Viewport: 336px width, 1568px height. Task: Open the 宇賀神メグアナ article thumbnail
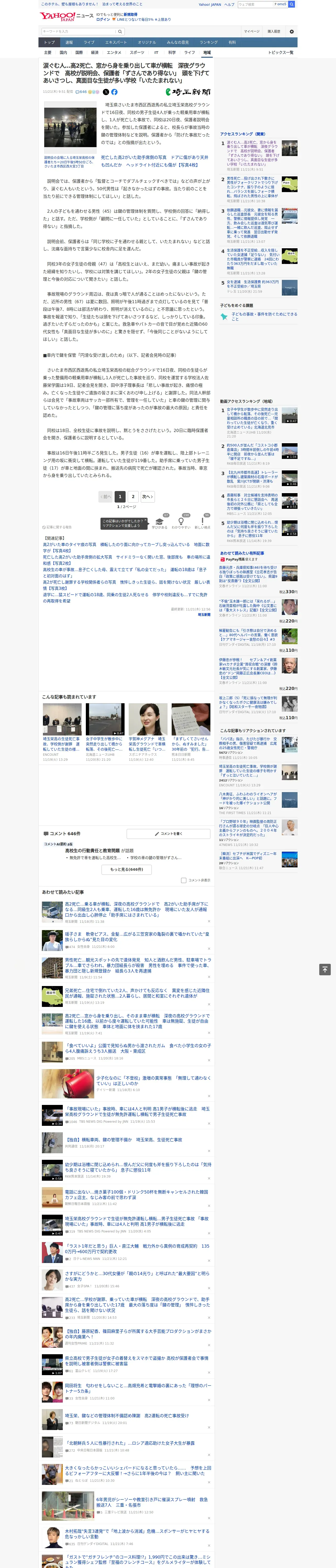[148, 719]
